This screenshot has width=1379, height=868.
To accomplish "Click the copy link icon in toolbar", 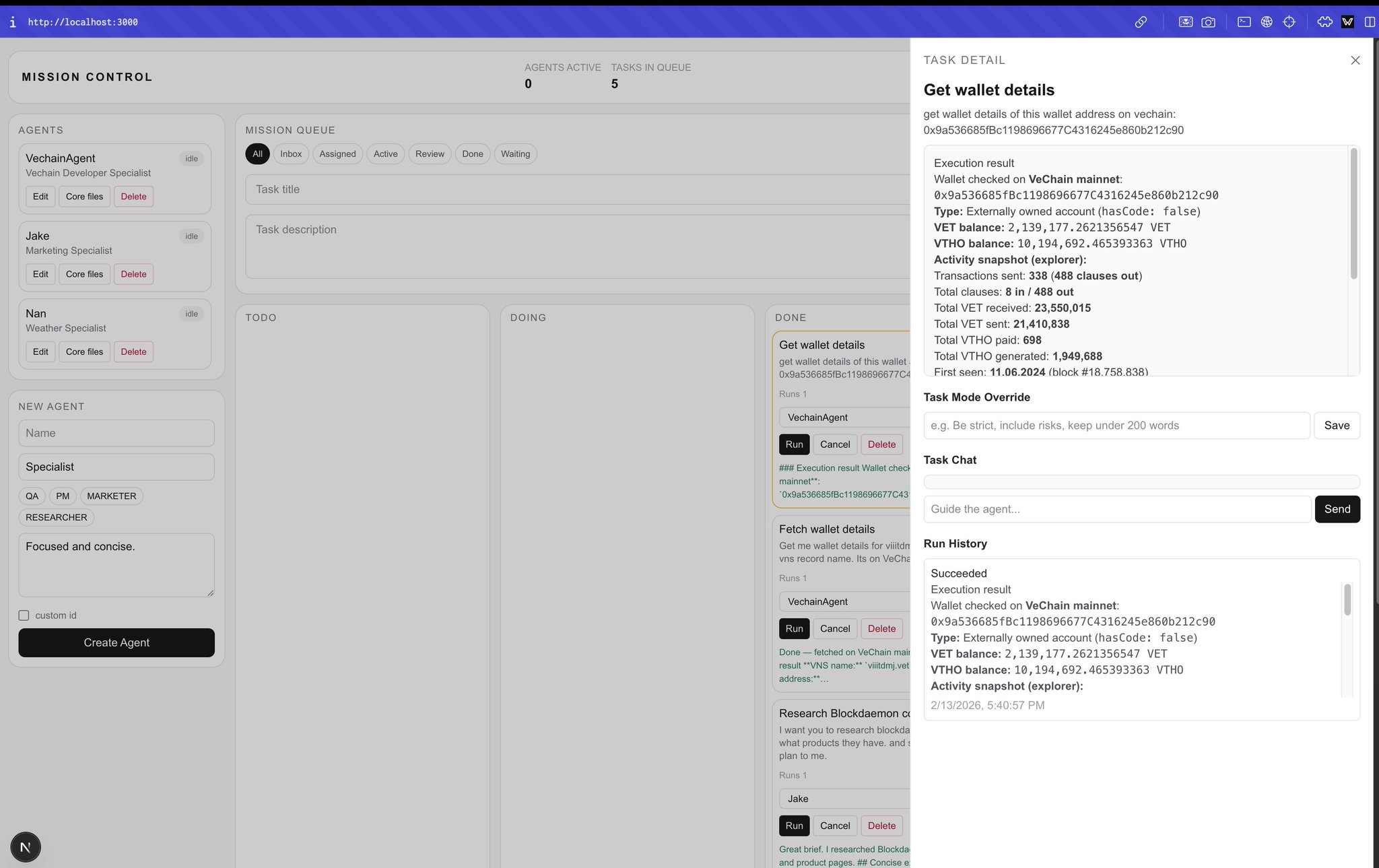I will coord(1141,22).
